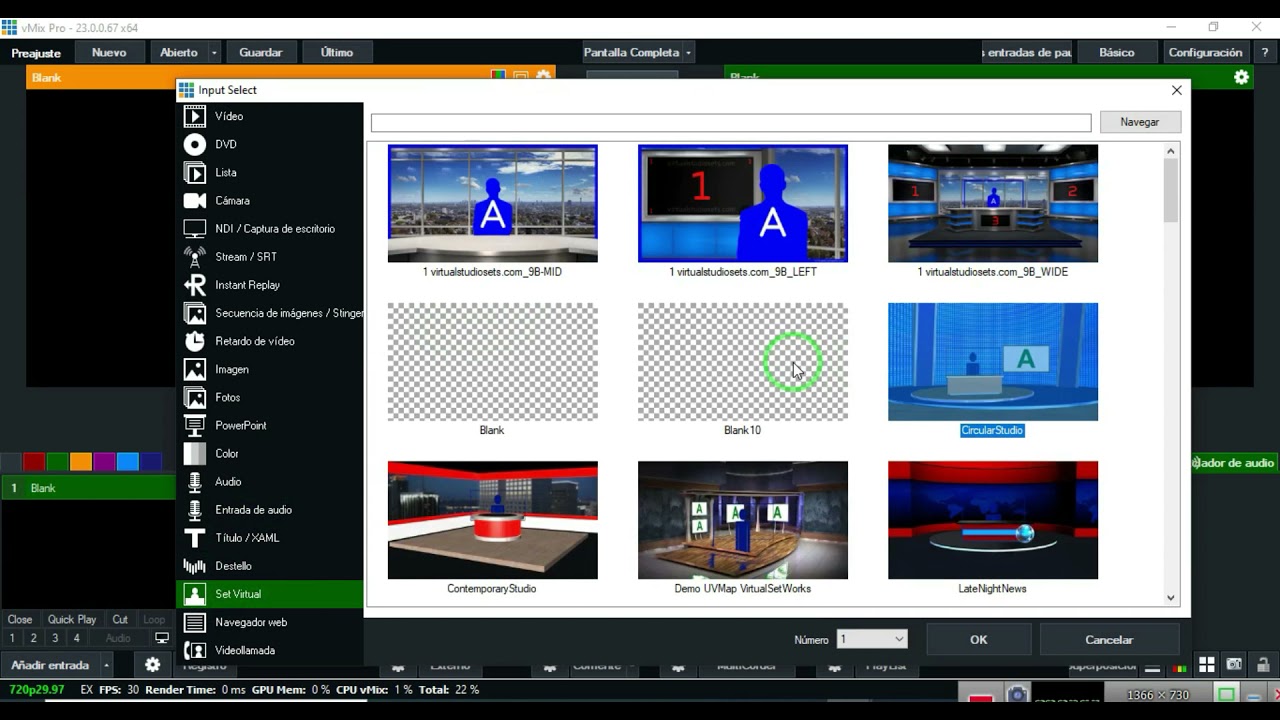Open gear settings on orange Blank preview
1280x720 pixels.
point(543,75)
